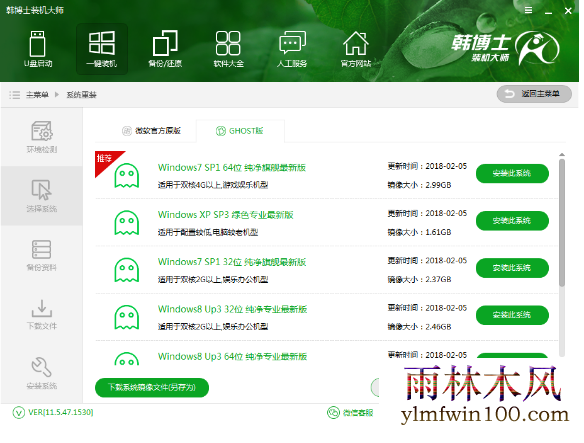Click the scrollbar up arrow
Image resolution: width=584 pixels, height=443 pixels.
(562, 154)
